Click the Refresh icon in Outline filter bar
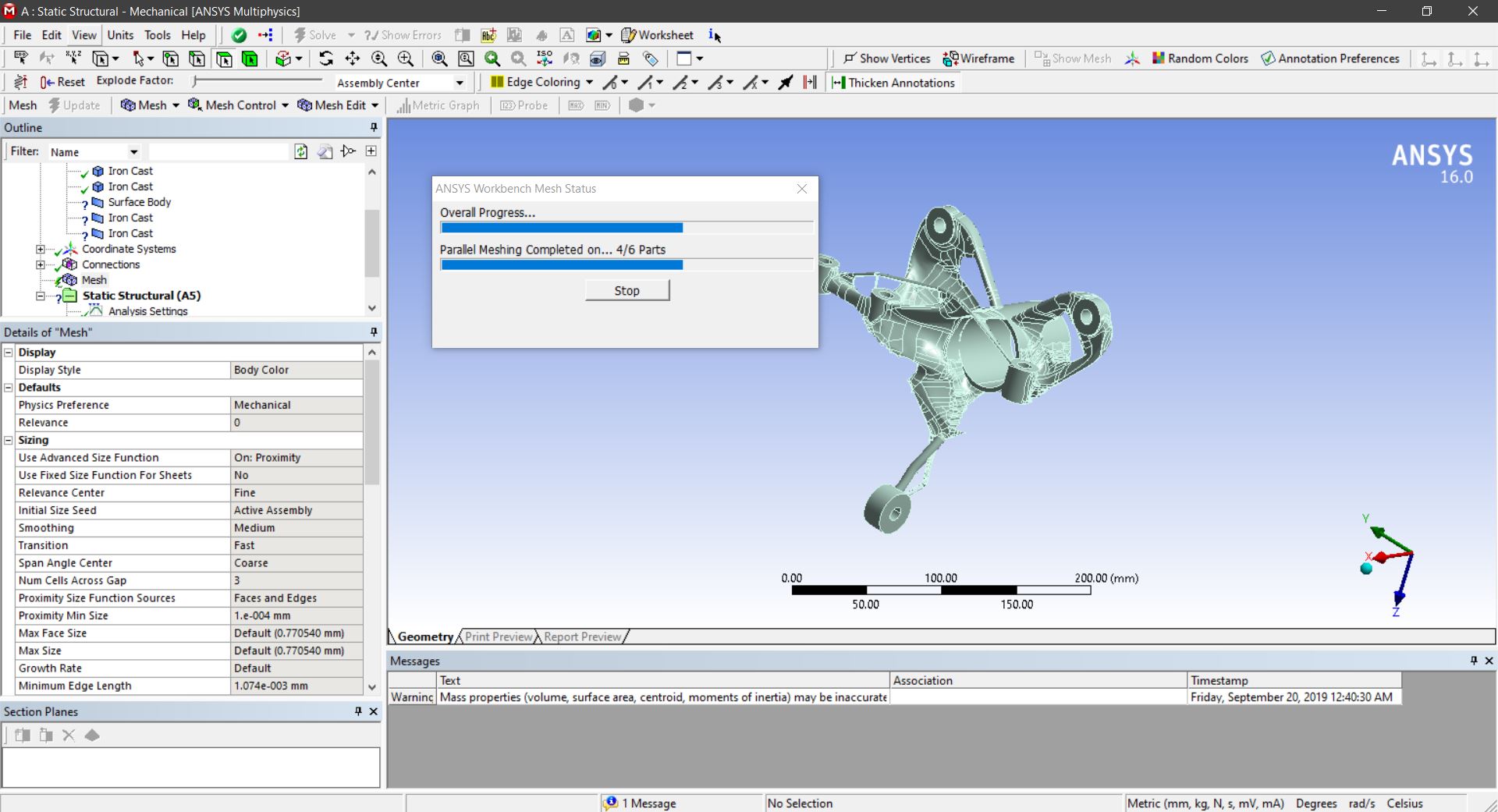This screenshot has height=812, width=1498. 300,151
